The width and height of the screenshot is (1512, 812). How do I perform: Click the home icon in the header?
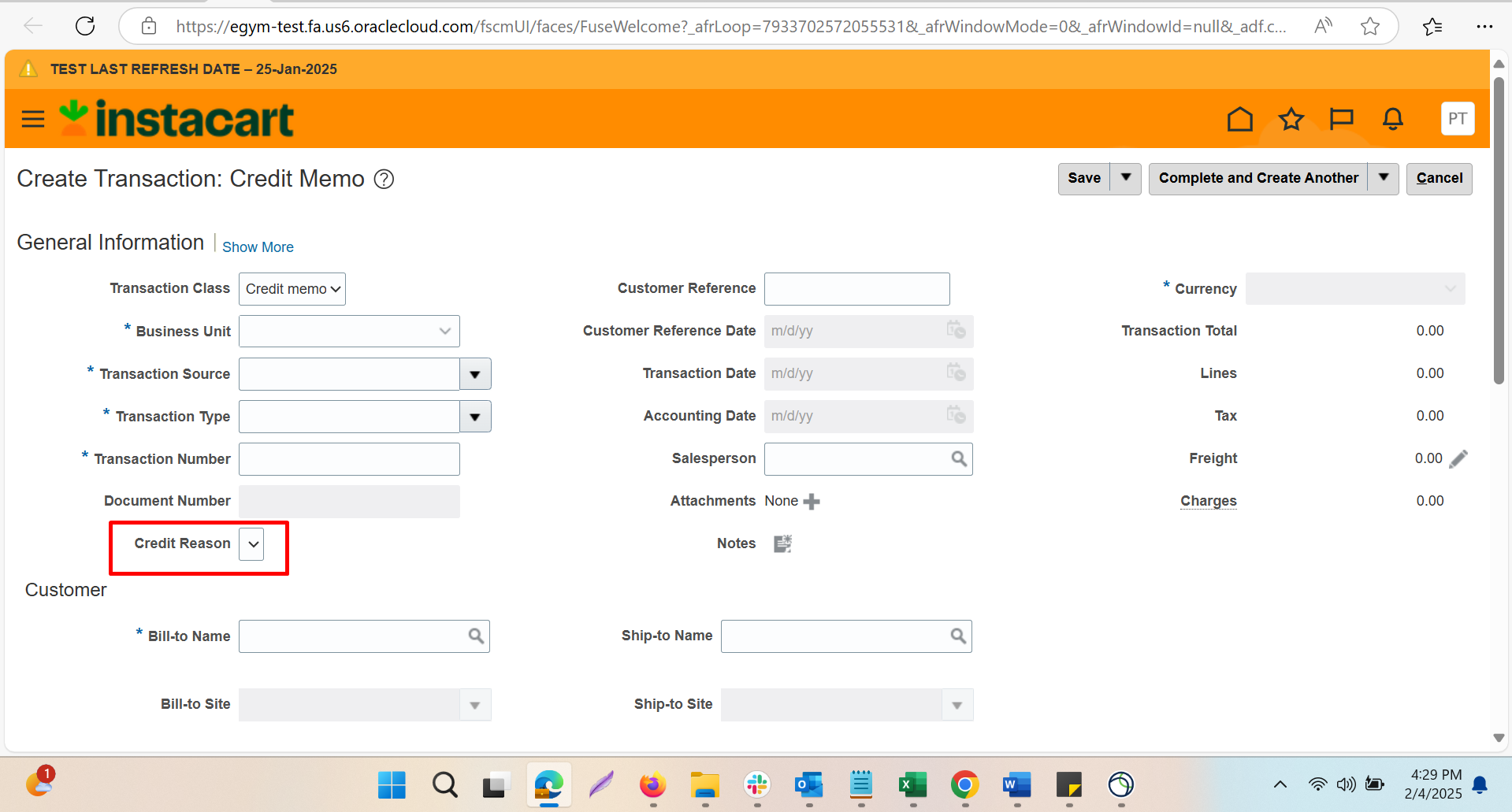pos(1239,119)
